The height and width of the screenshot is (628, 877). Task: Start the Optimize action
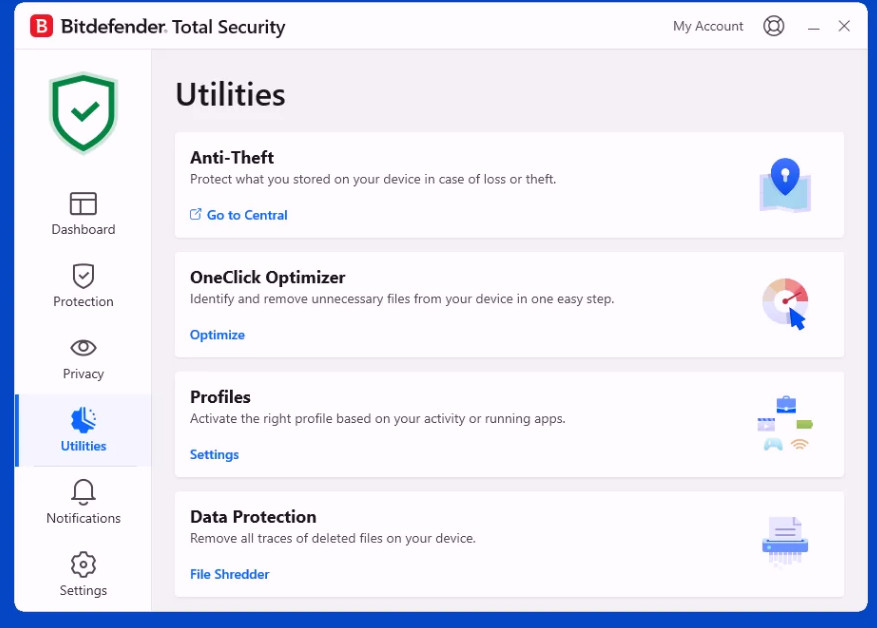point(218,335)
